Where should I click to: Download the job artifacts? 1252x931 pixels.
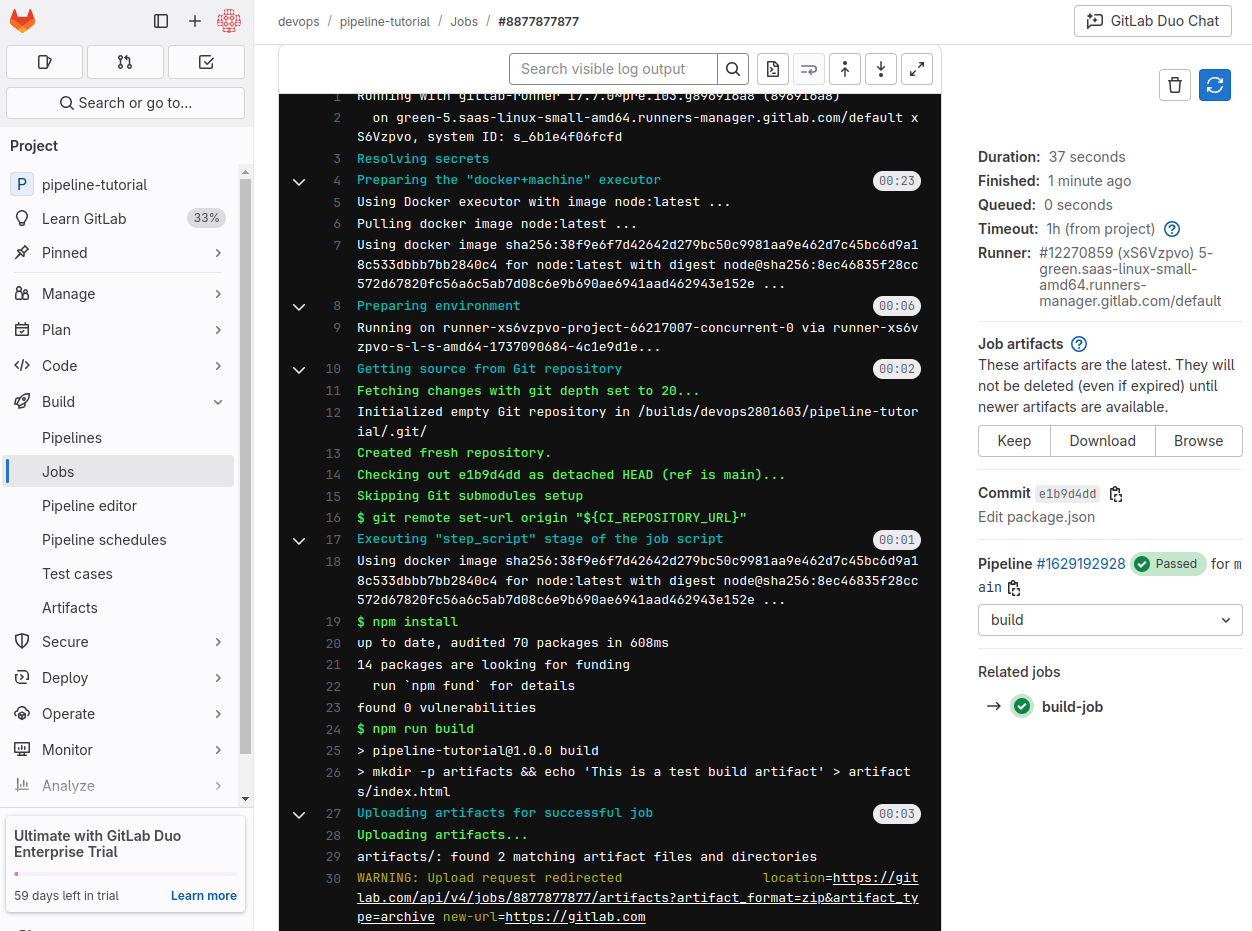point(1102,441)
